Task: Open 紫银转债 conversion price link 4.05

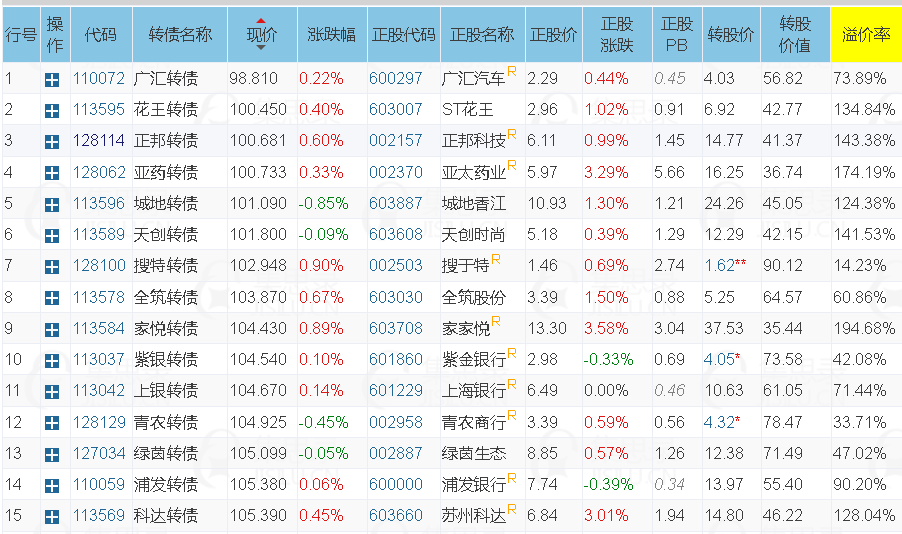Action: click(719, 360)
